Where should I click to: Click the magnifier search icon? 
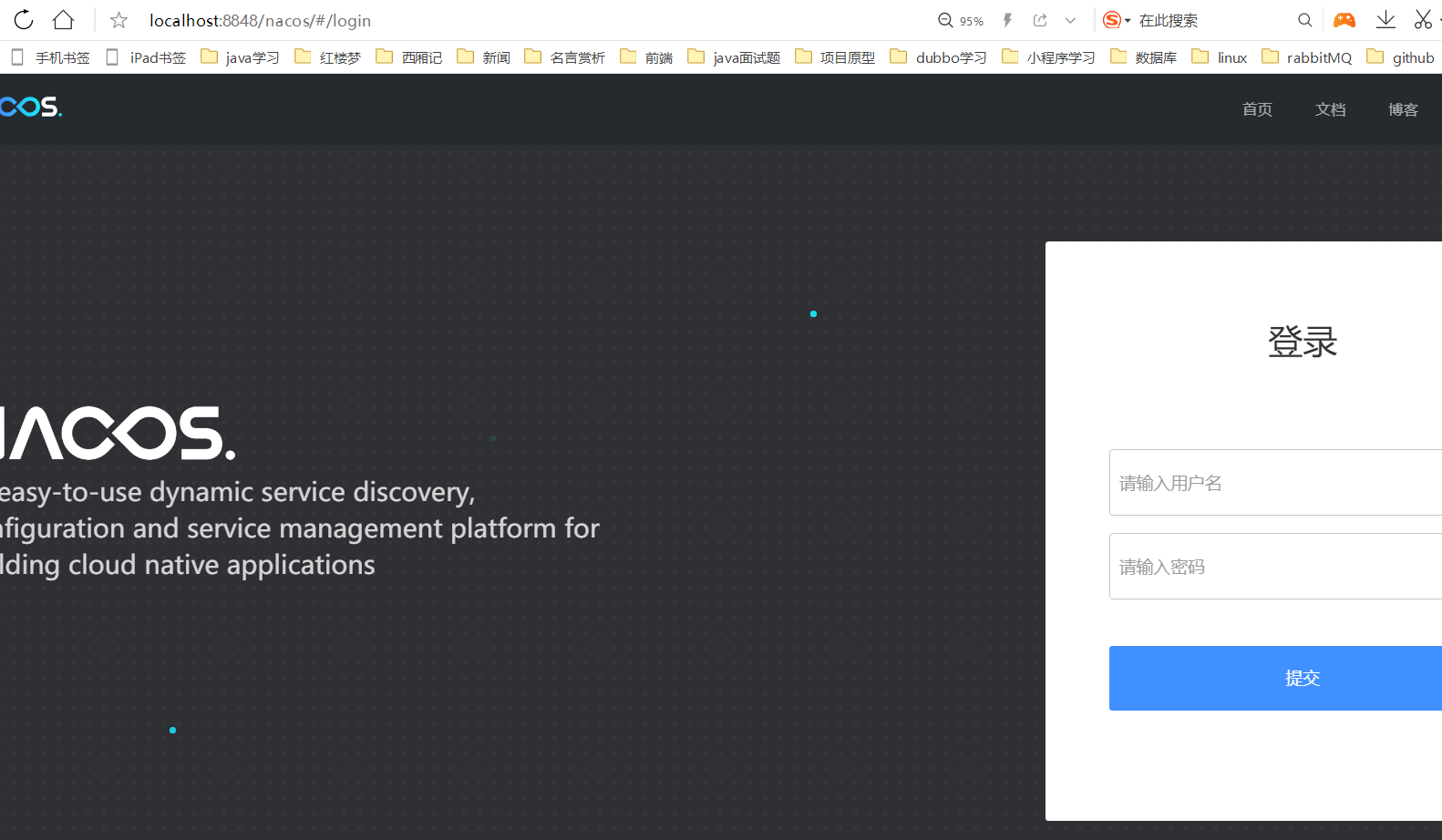(x=1305, y=20)
